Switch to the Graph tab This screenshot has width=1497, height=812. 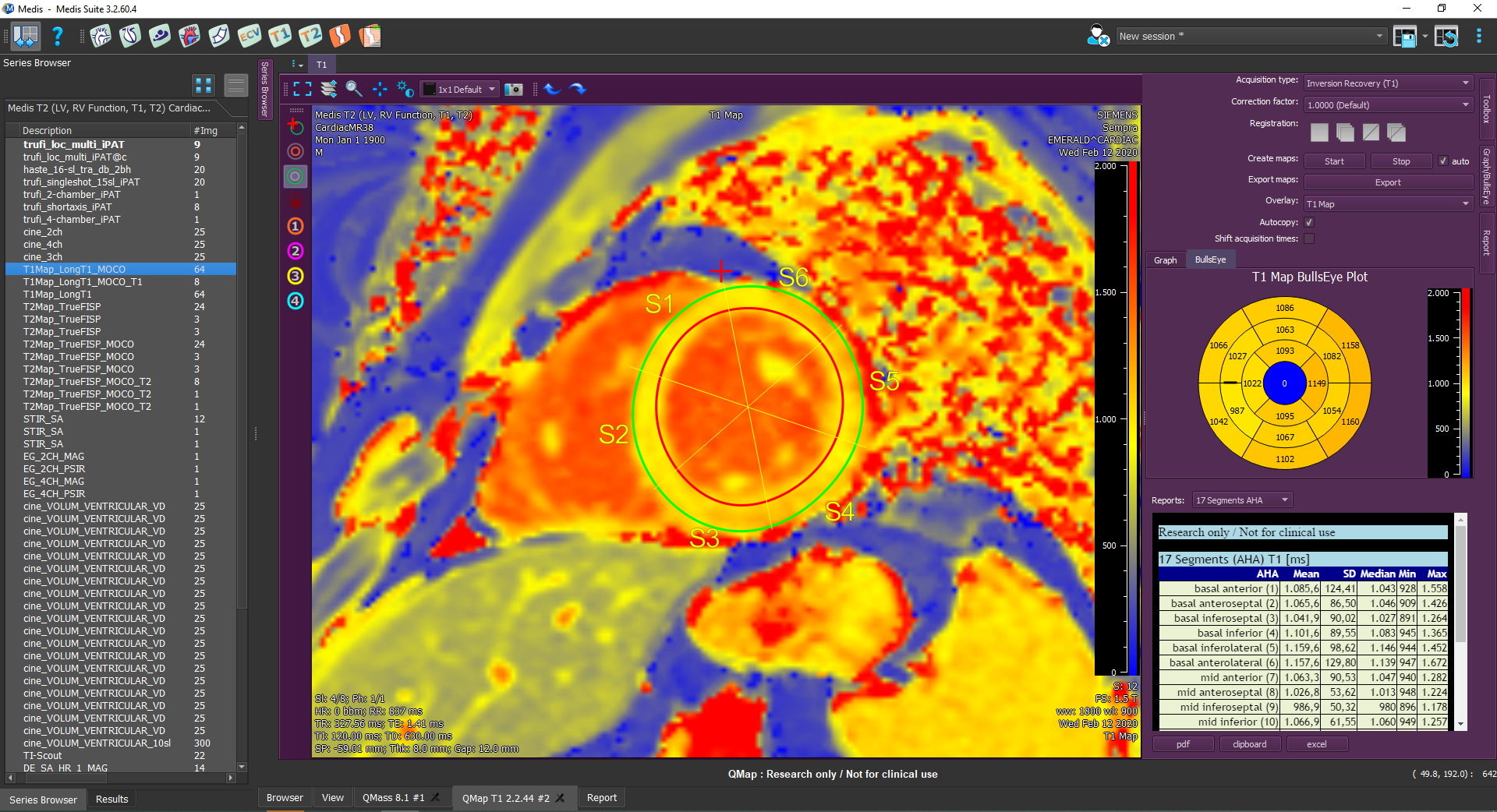tap(1165, 260)
